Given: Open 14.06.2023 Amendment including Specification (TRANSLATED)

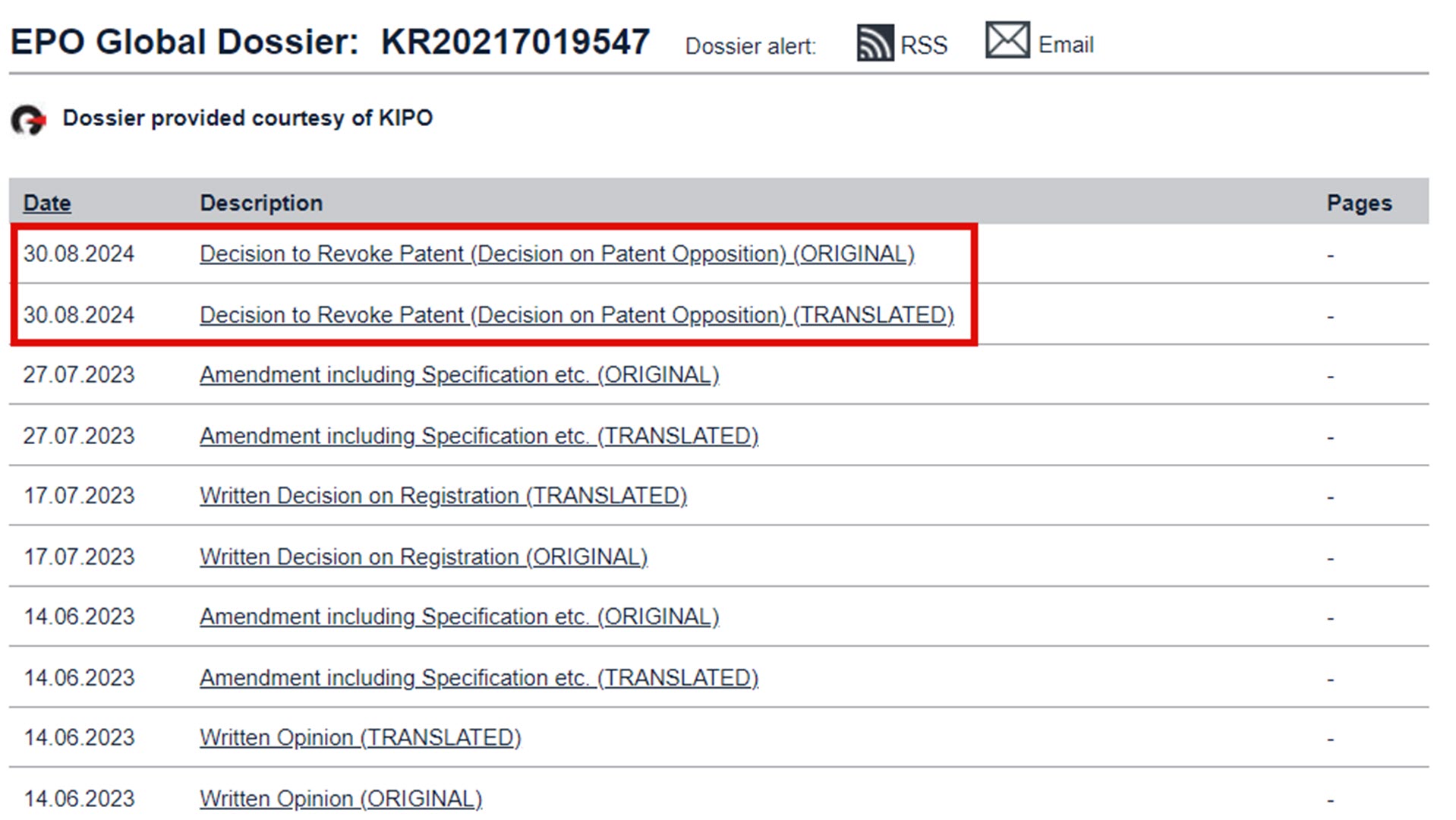Looking at the screenshot, I should [479, 677].
